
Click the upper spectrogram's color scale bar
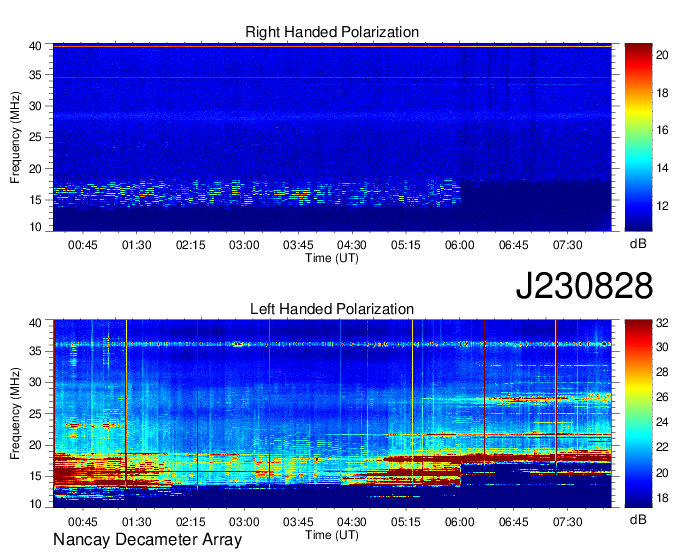[638, 137]
